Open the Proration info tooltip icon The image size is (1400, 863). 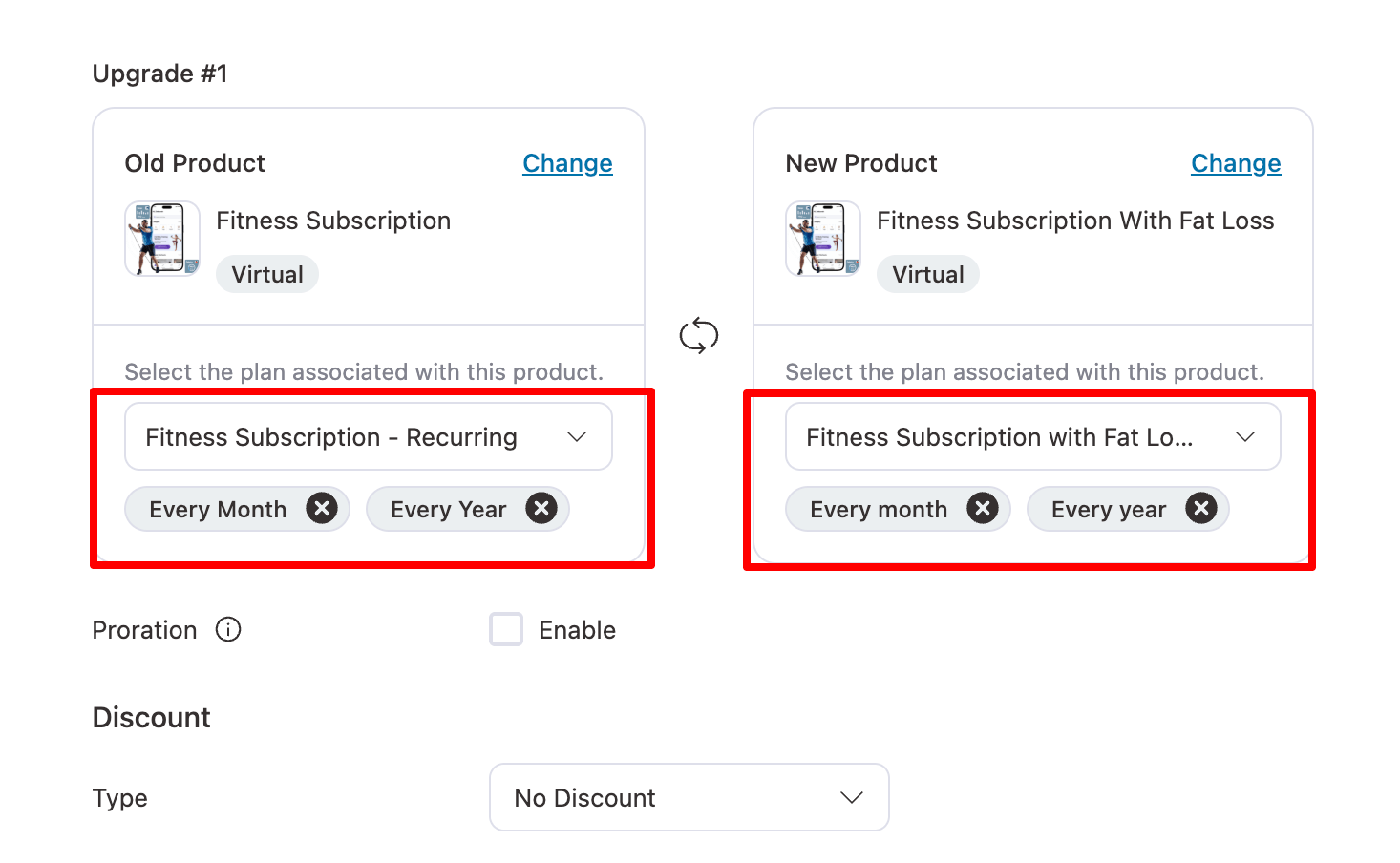click(x=228, y=629)
